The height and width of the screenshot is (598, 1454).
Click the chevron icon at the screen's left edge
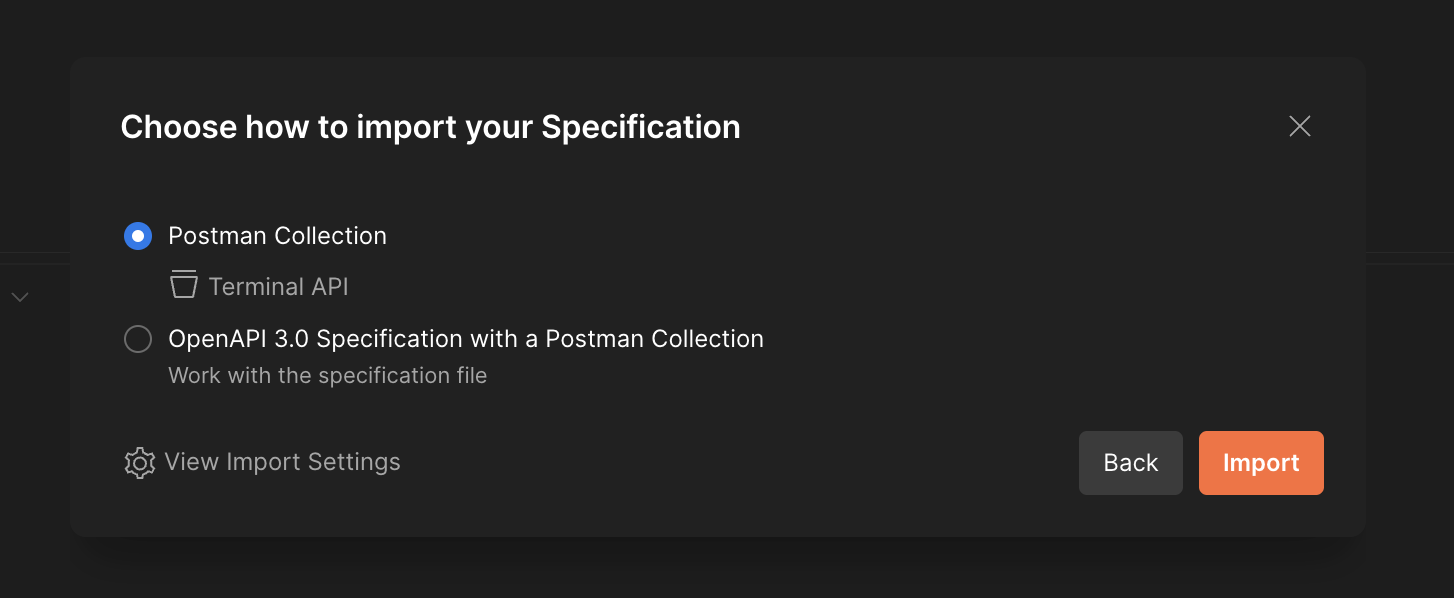pyautogui.click(x=19, y=296)
